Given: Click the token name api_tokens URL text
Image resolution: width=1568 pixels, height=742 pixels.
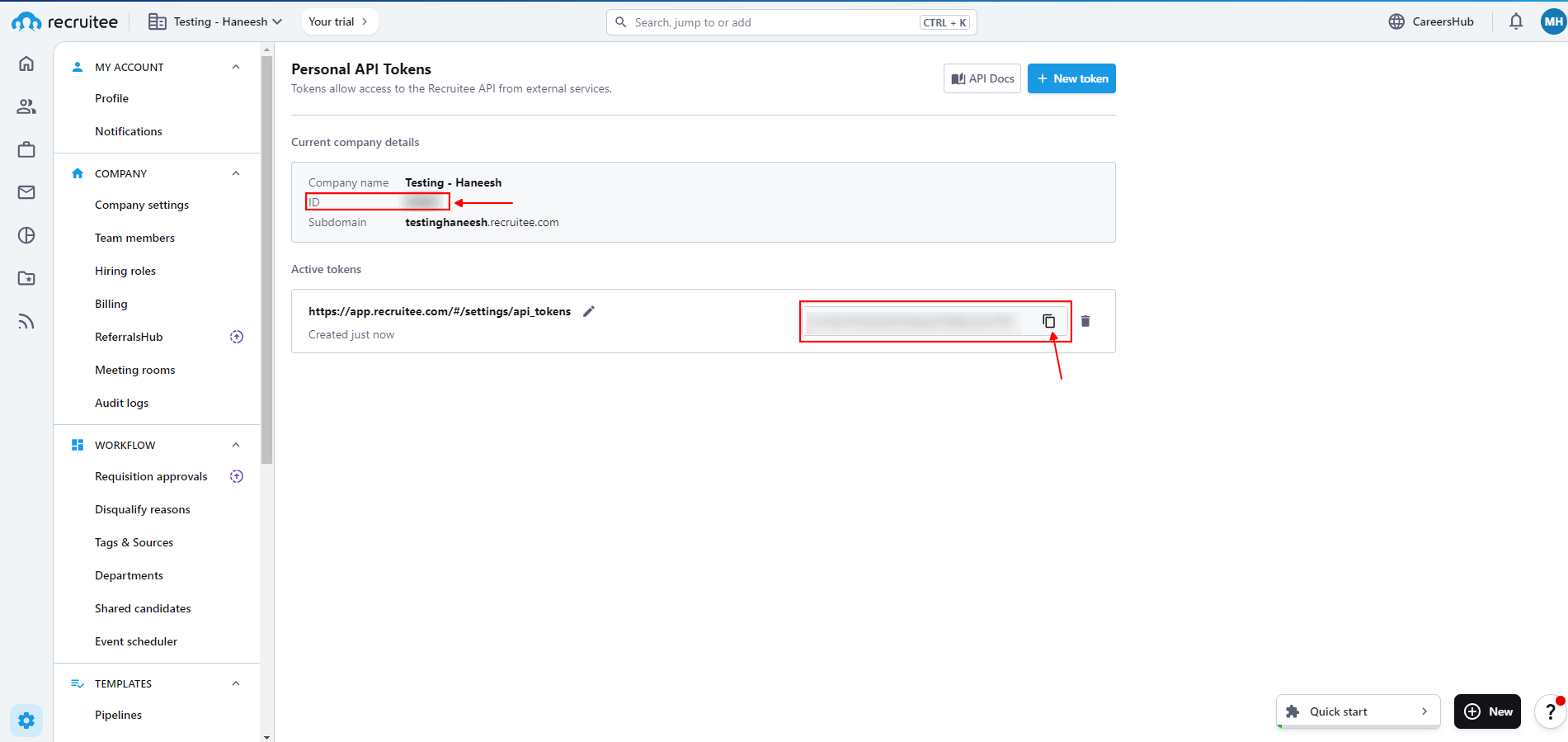Looking at the screenshot, I should point(440,311).
